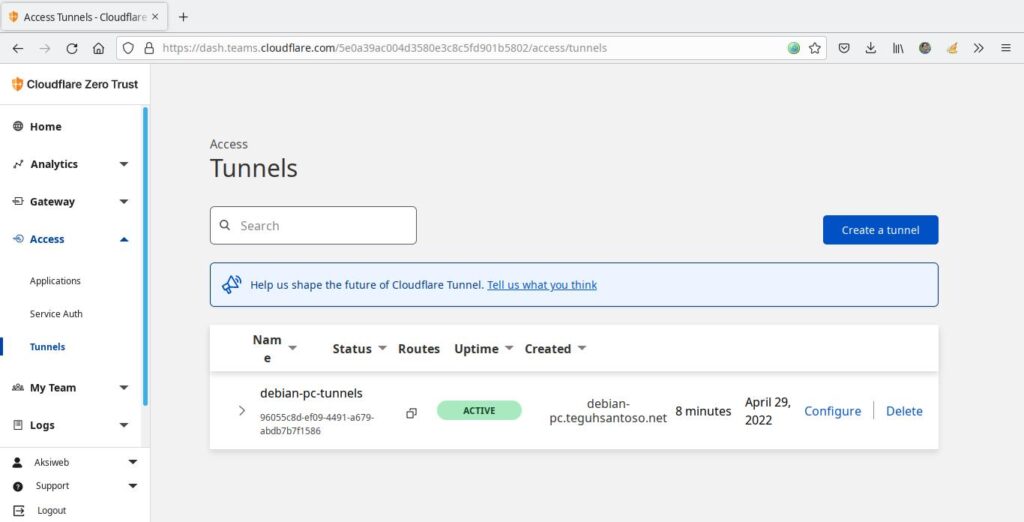The width and height of the screenshot is (1024, 522).
Task: Open the Pocket save icon
Action: point(844,48)
